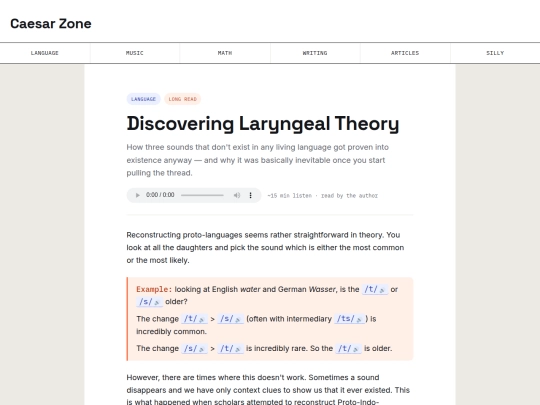Play /t/ sound after 'is the' in Example

(x=375, y=289)
